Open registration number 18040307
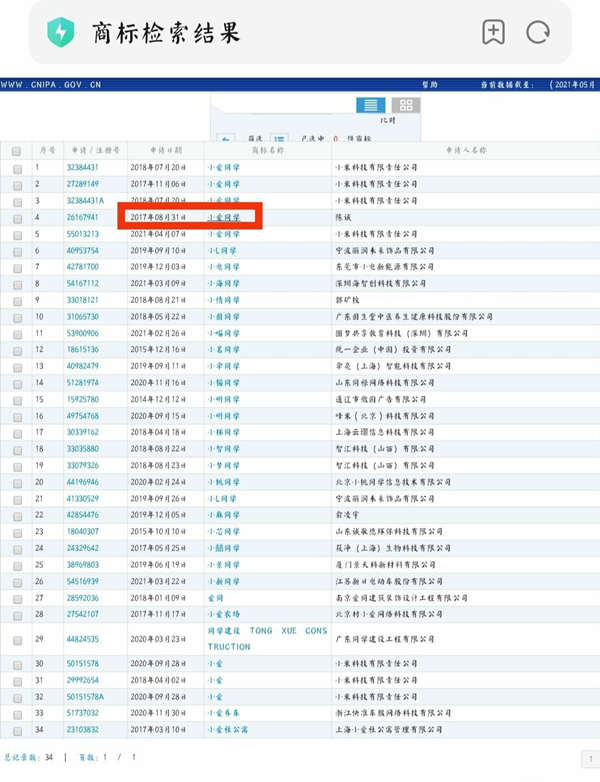 pos(82,531)
